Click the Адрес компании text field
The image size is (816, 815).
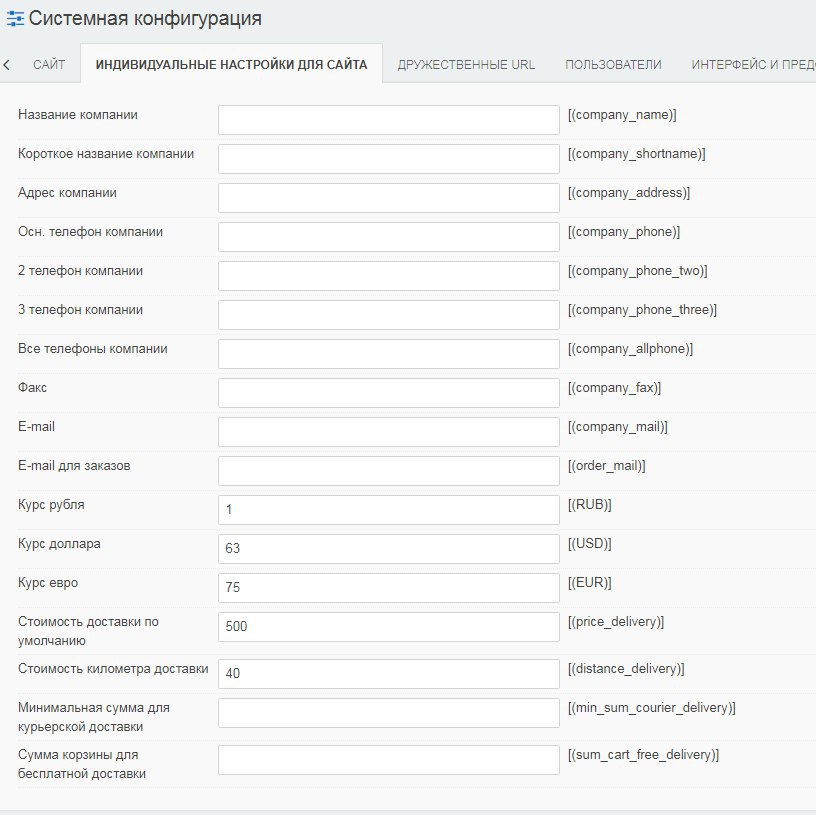[388, 198]
